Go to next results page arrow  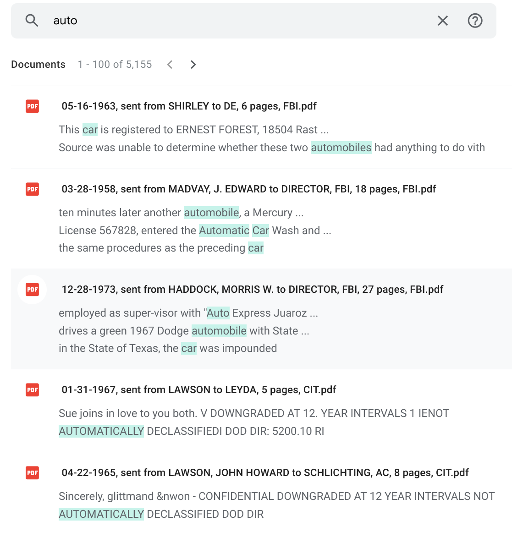[x=193, y=64]
